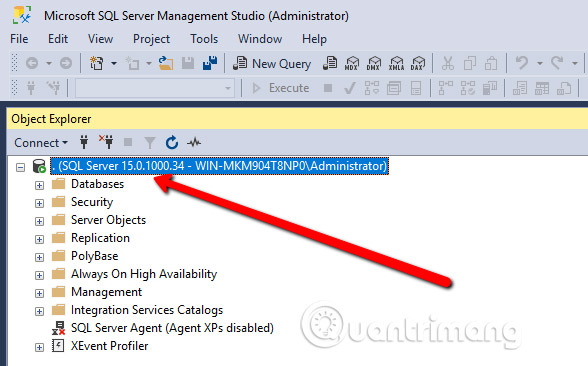Click the Parse checkmark icon
The height and width of the screenshot is (366, 588).
(350, 88)
